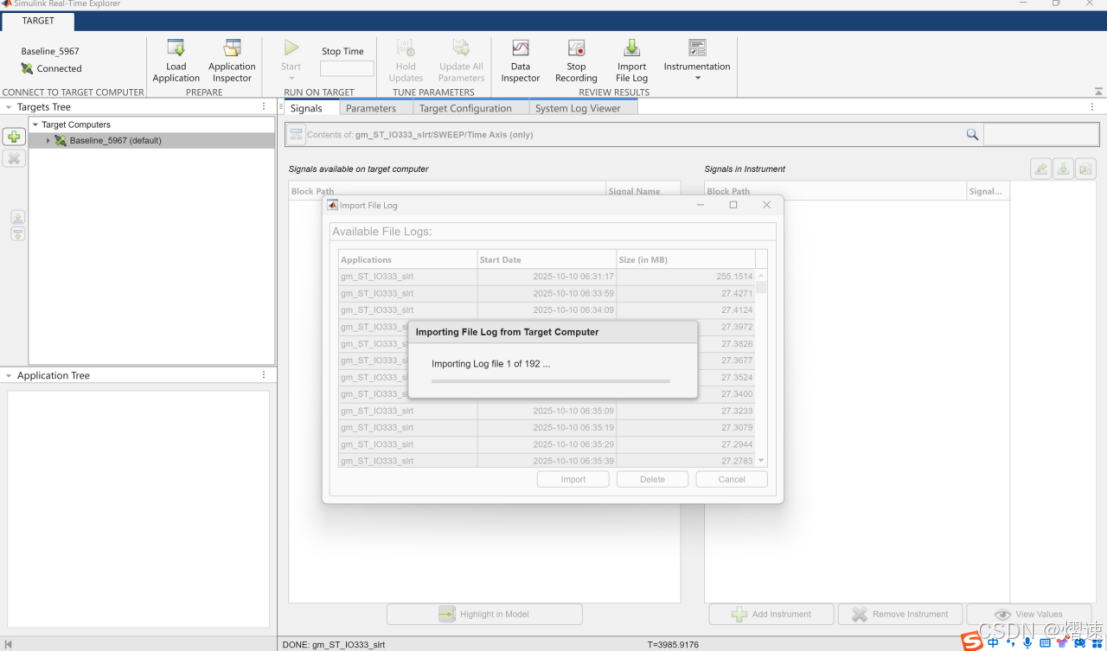
Task: Click the signal search text field
Action: pos(1042,134)
